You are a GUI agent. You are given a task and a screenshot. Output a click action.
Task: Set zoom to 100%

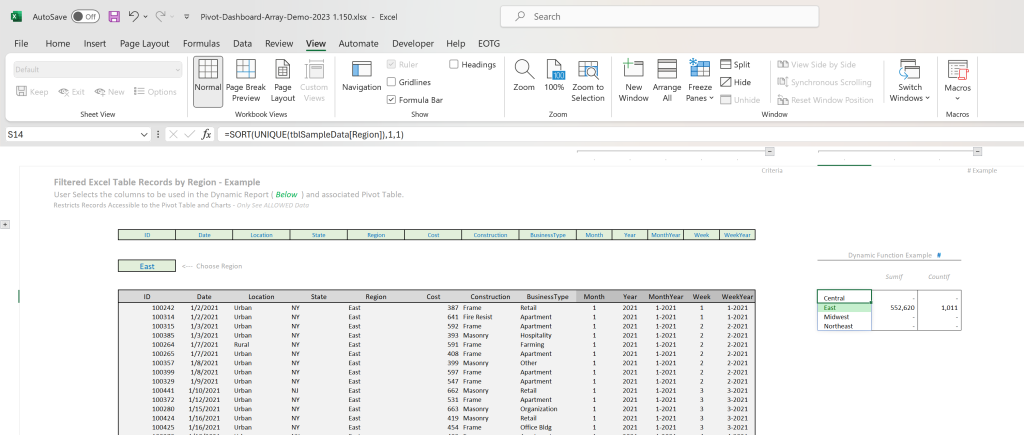coord(554,77)
